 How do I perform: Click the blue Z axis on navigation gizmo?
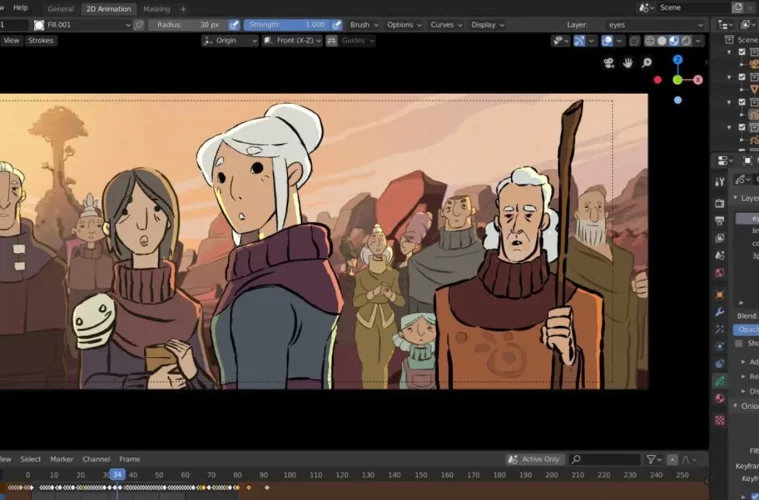pyautogui.click(x=678, y=60)
